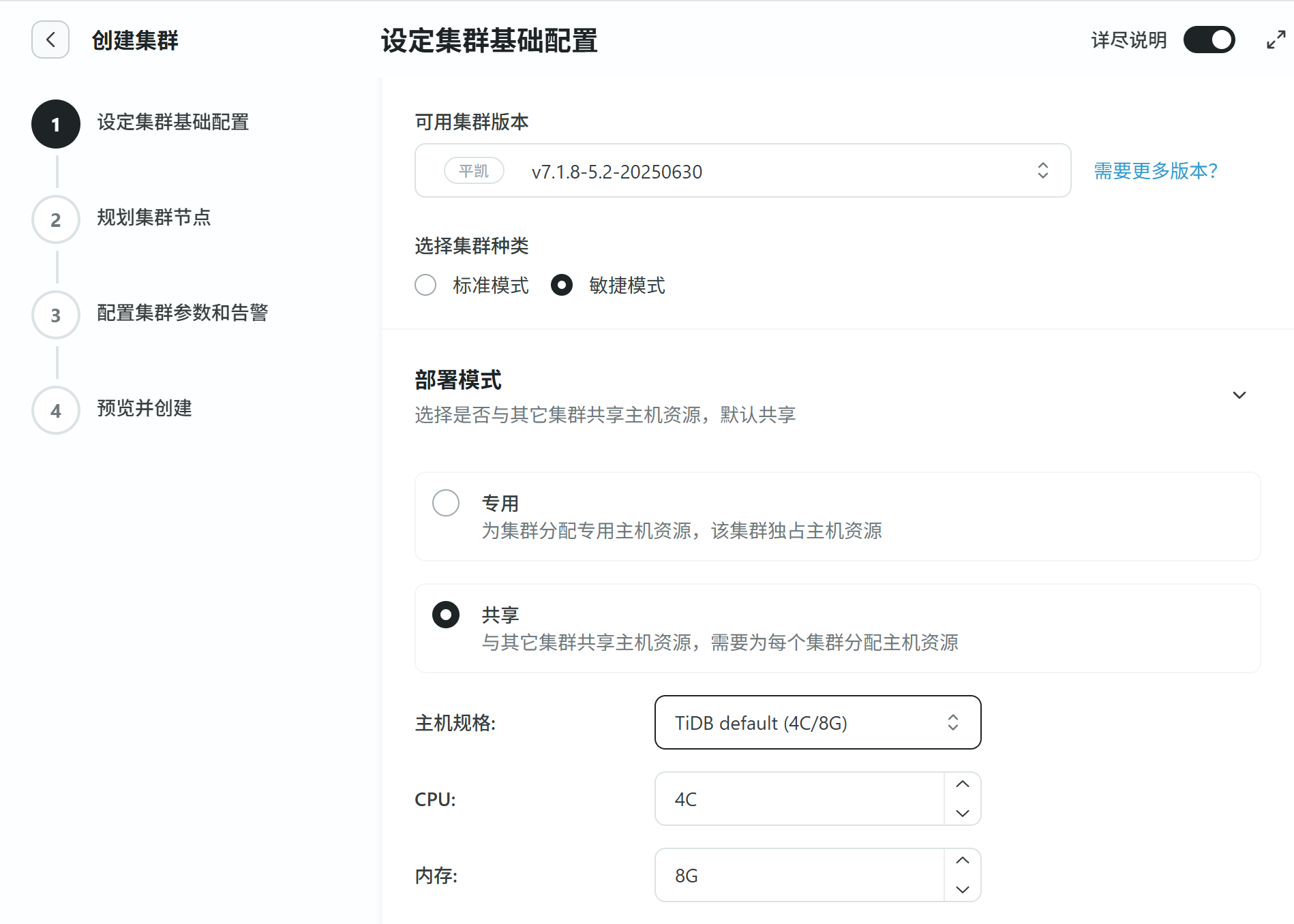The width and height of the screenshot is (1294, 924).
Task: Click the expand fullscreen icon
Action: pyautogui.click(x=1276, y=40)
